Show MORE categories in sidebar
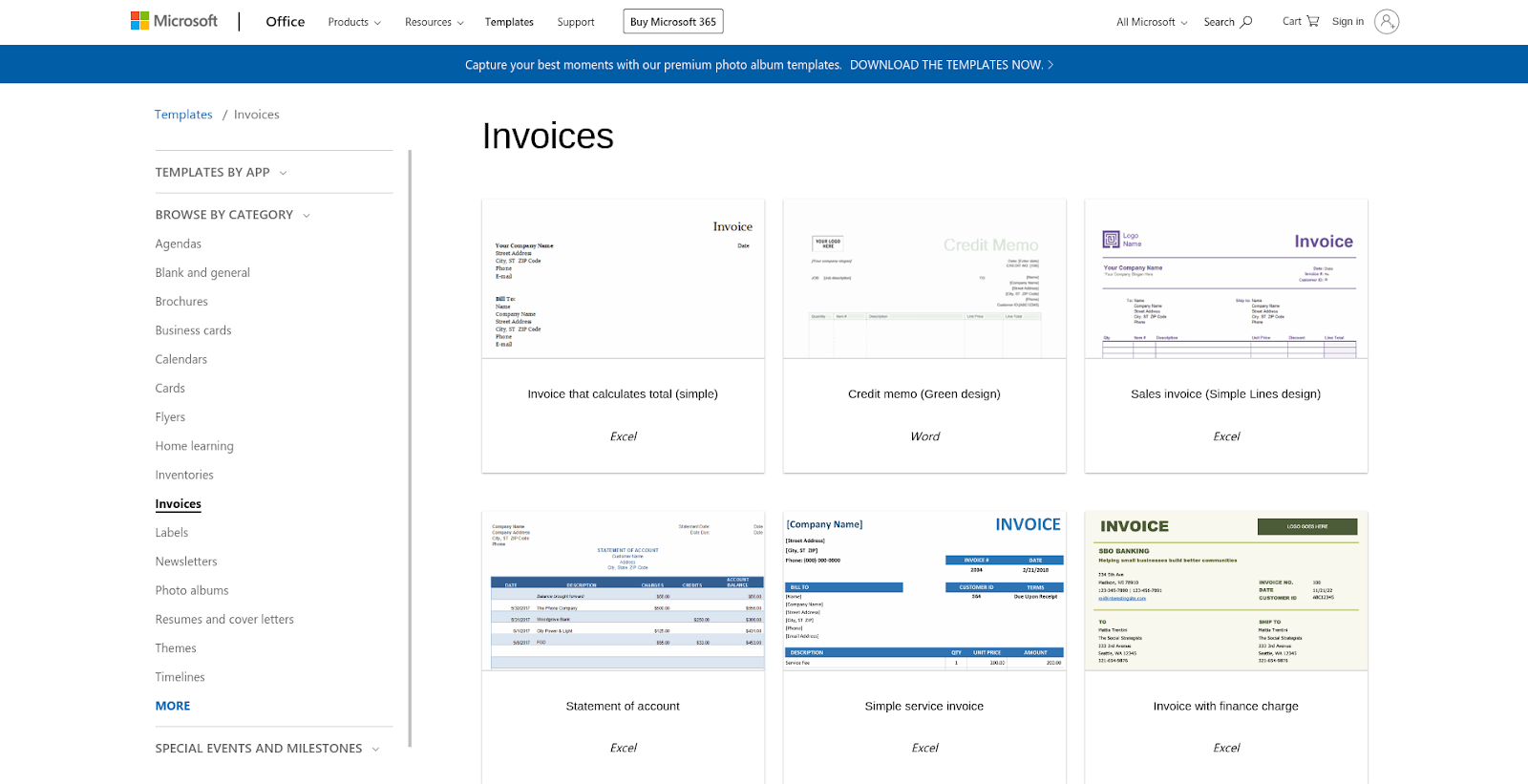The width and height of the screenshot is (1528, 784). [x=173, y=706]
